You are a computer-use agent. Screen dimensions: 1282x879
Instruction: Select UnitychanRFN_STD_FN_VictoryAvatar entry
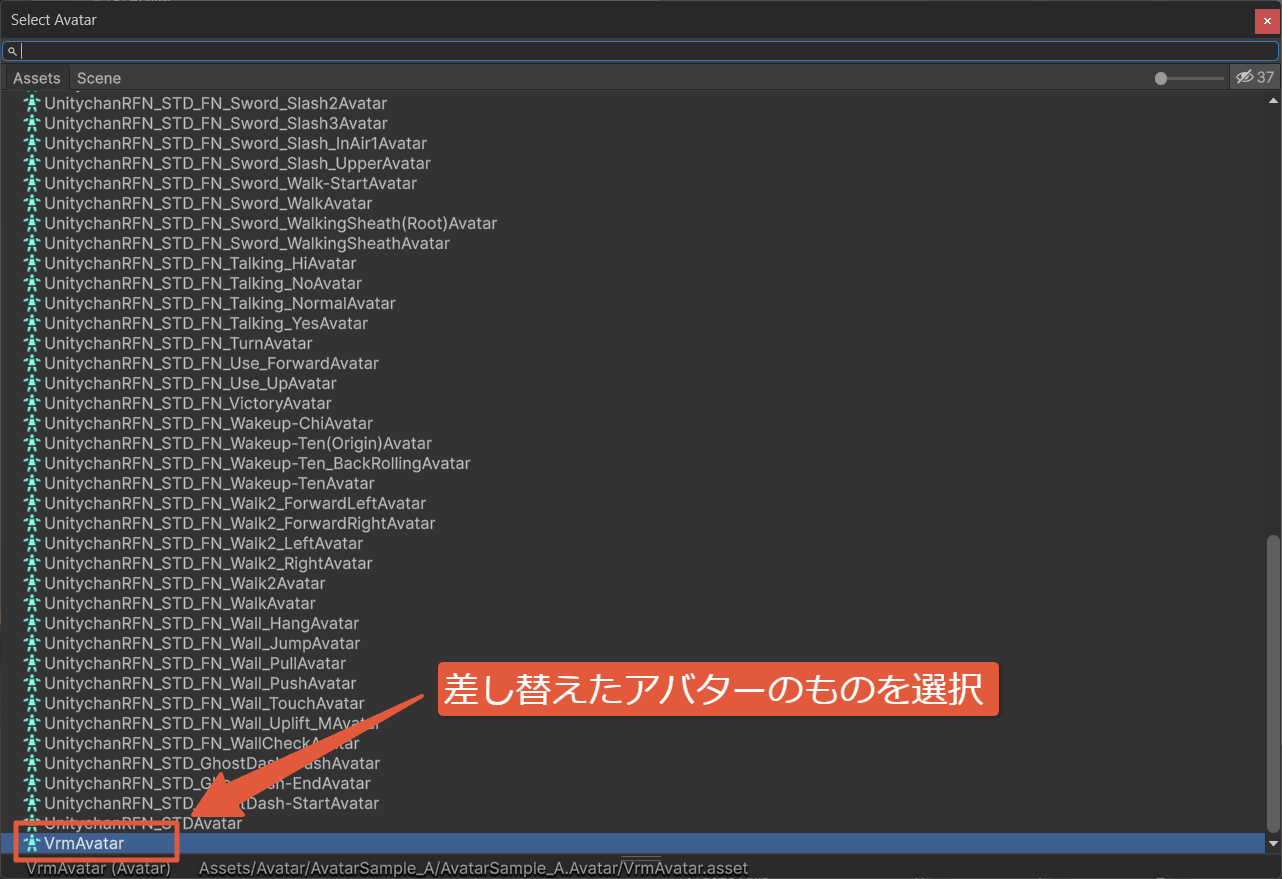188,403
